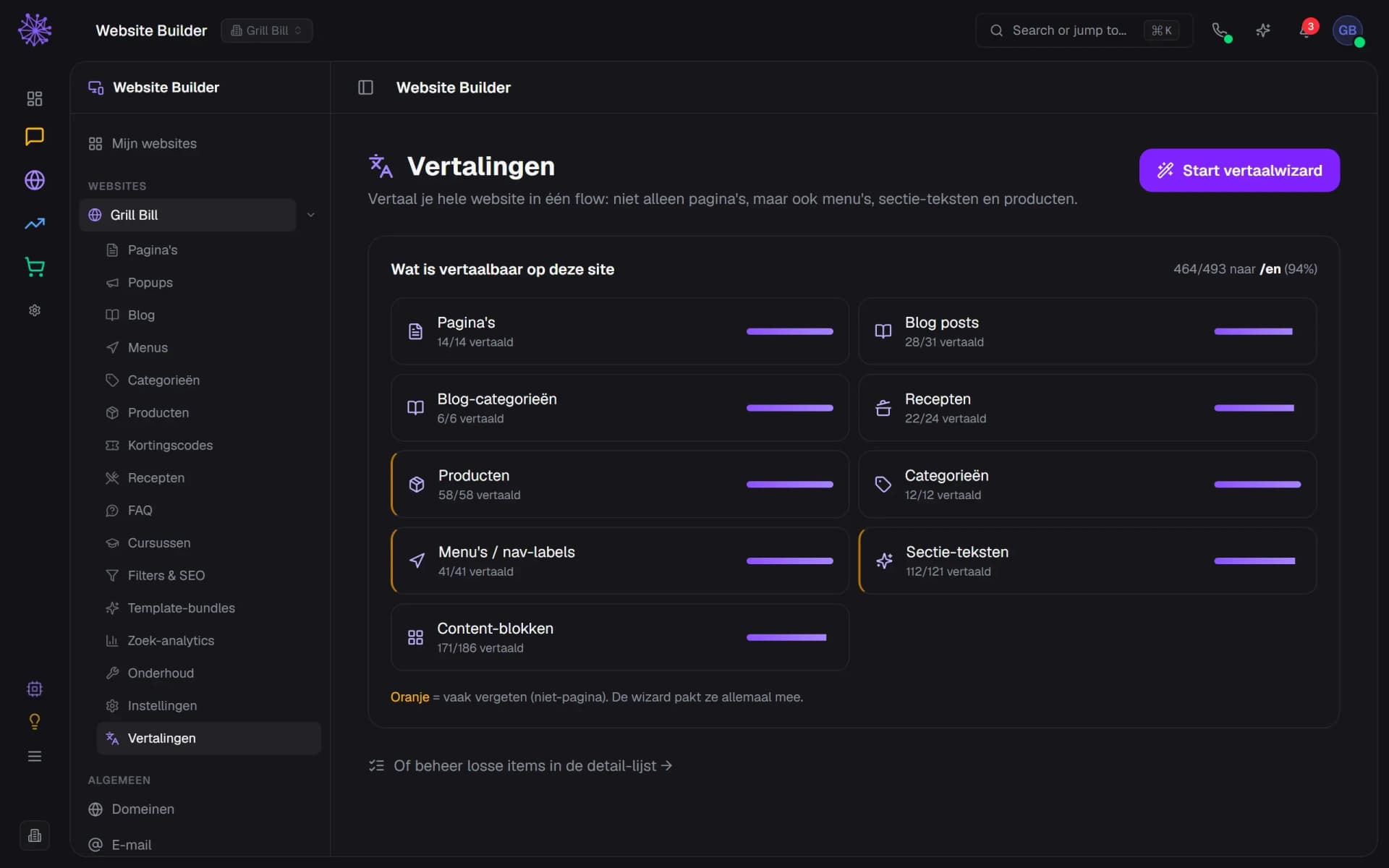Toggle the sidebar panel collapse icon
The width and height of the screenshot is (1389, 868).
(365, 88)
